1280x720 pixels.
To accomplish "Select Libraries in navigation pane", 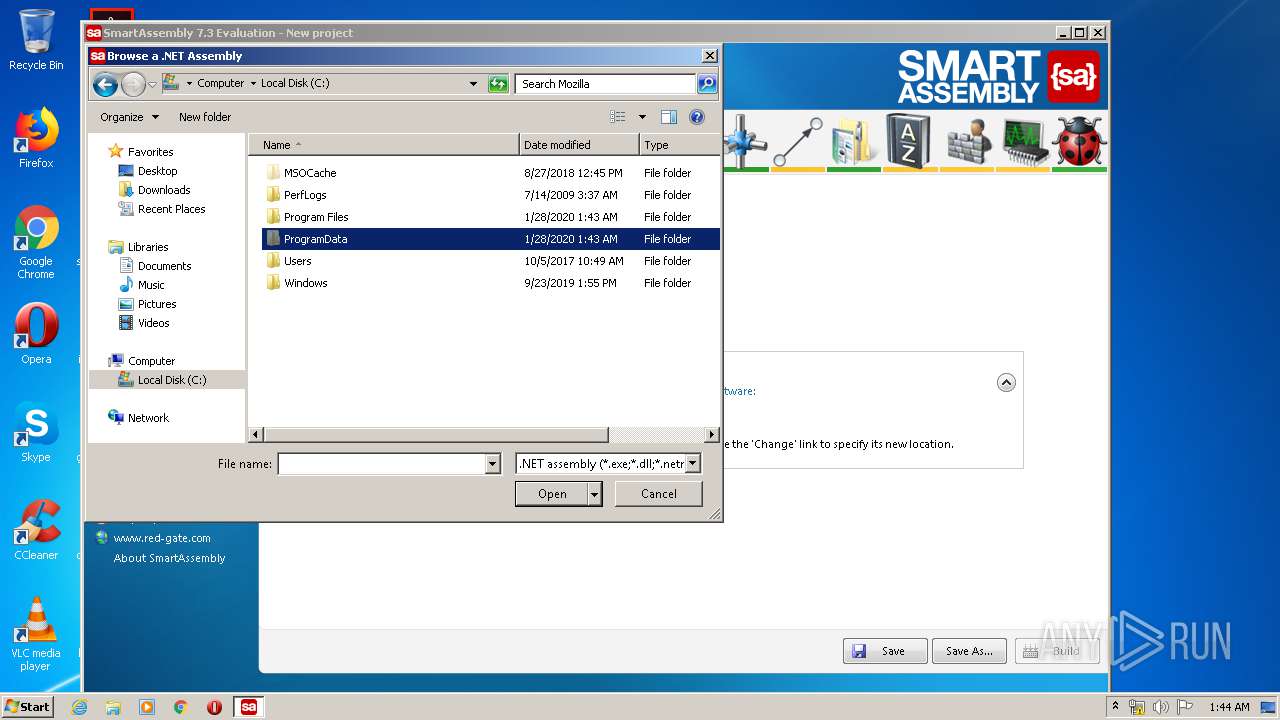I will point(147,247).
